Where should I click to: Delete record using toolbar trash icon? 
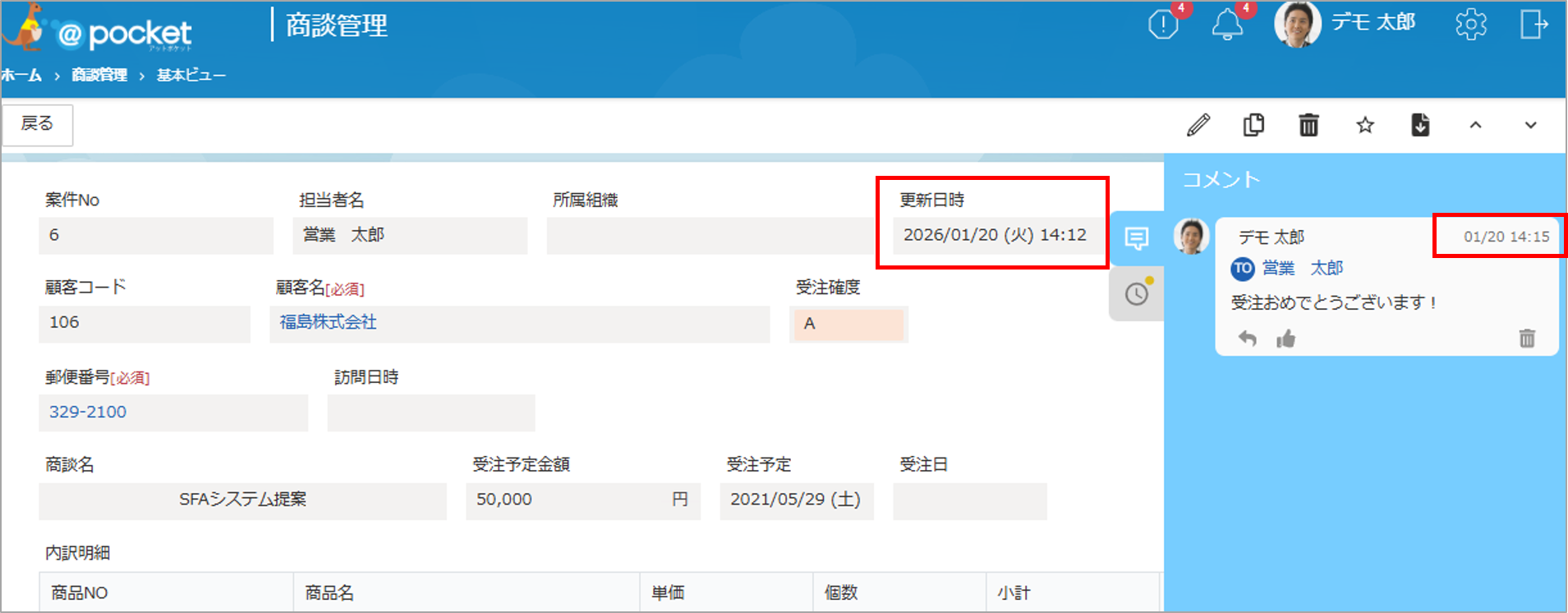(1308, 125)
